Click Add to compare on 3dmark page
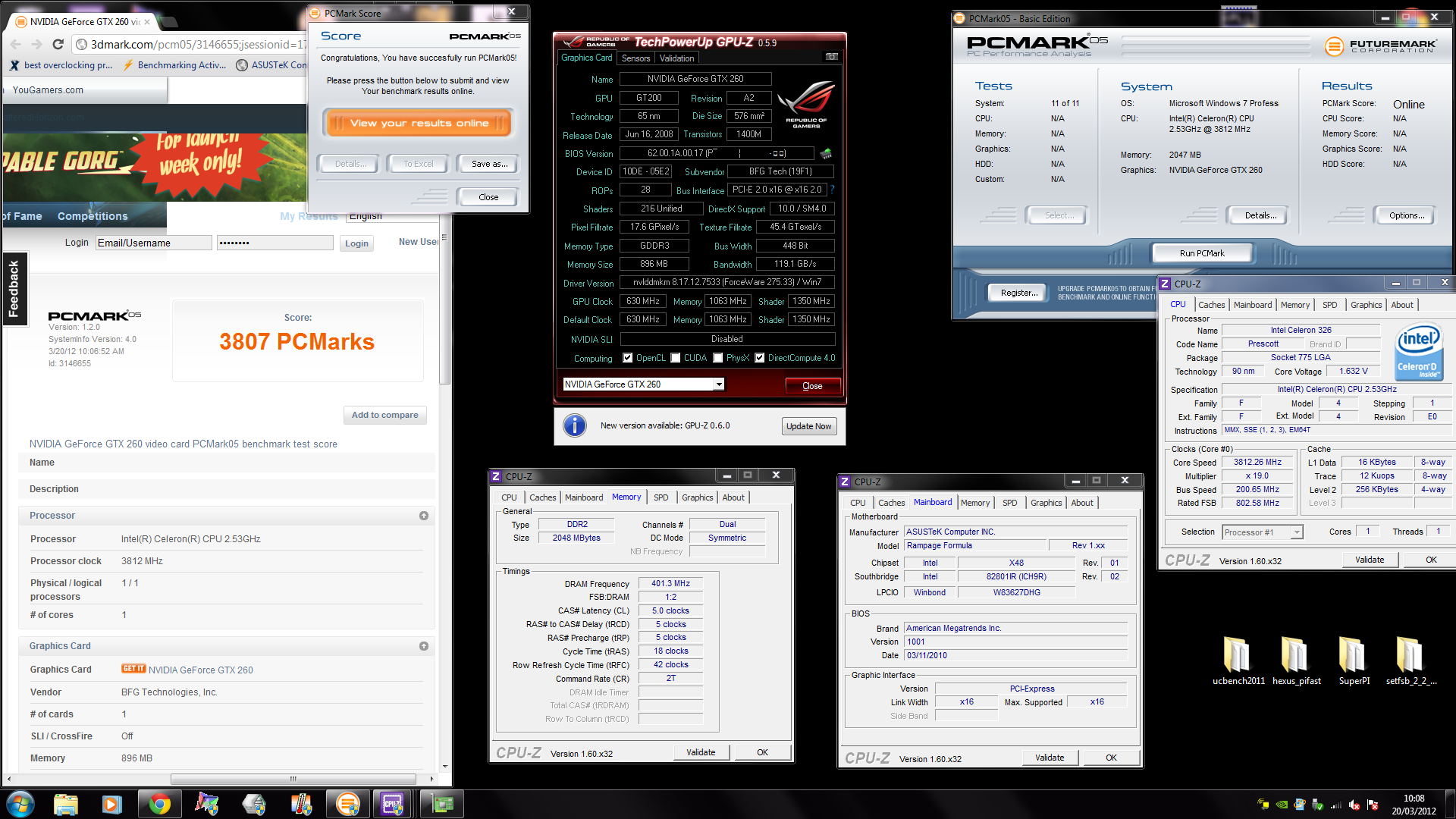1456x819 pixels. pyautogui.click(x=384, y=415)
